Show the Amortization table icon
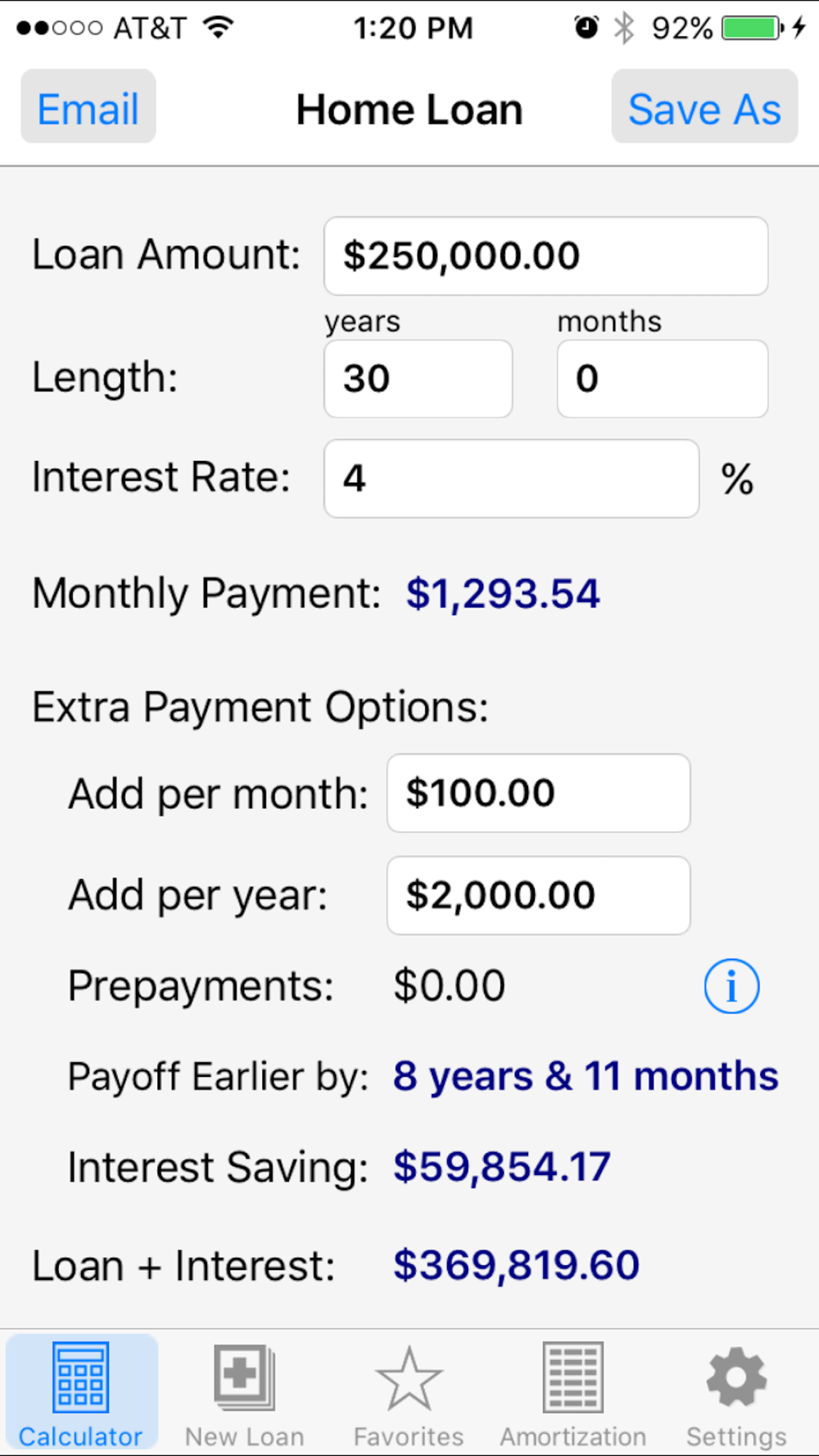The height and width of the screenshot is (1456, 819). (x=573, y=1377)
